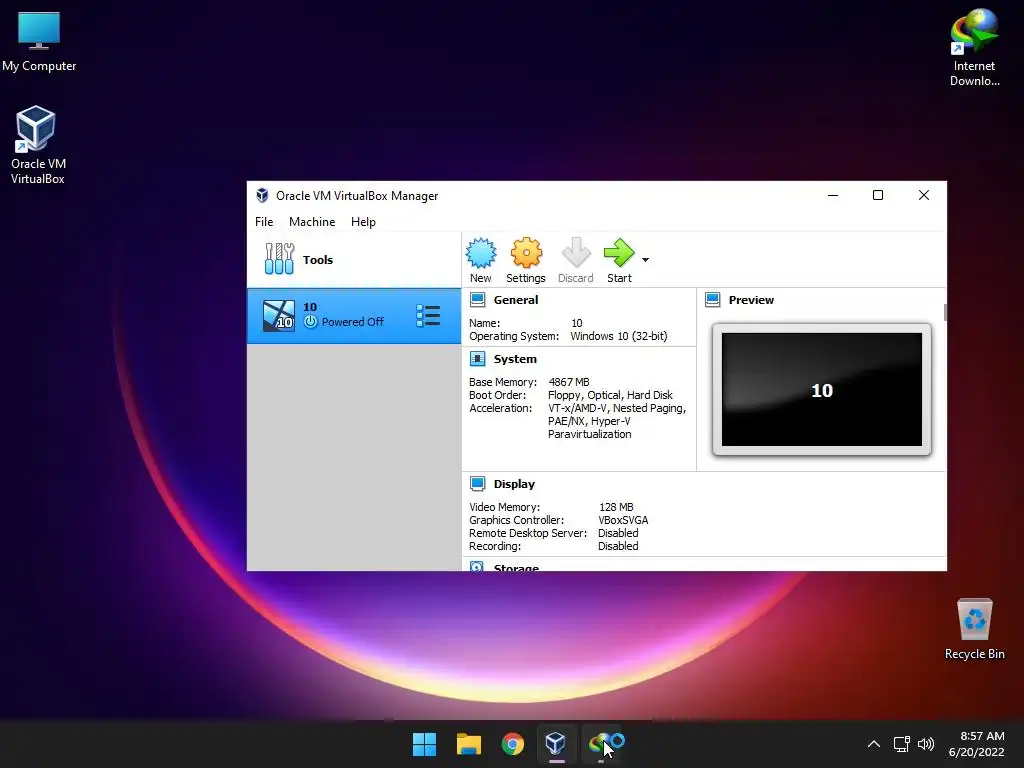Select the Recycle Bin desktop icon
Screen dimensions: 1024x768
point(974,628)
